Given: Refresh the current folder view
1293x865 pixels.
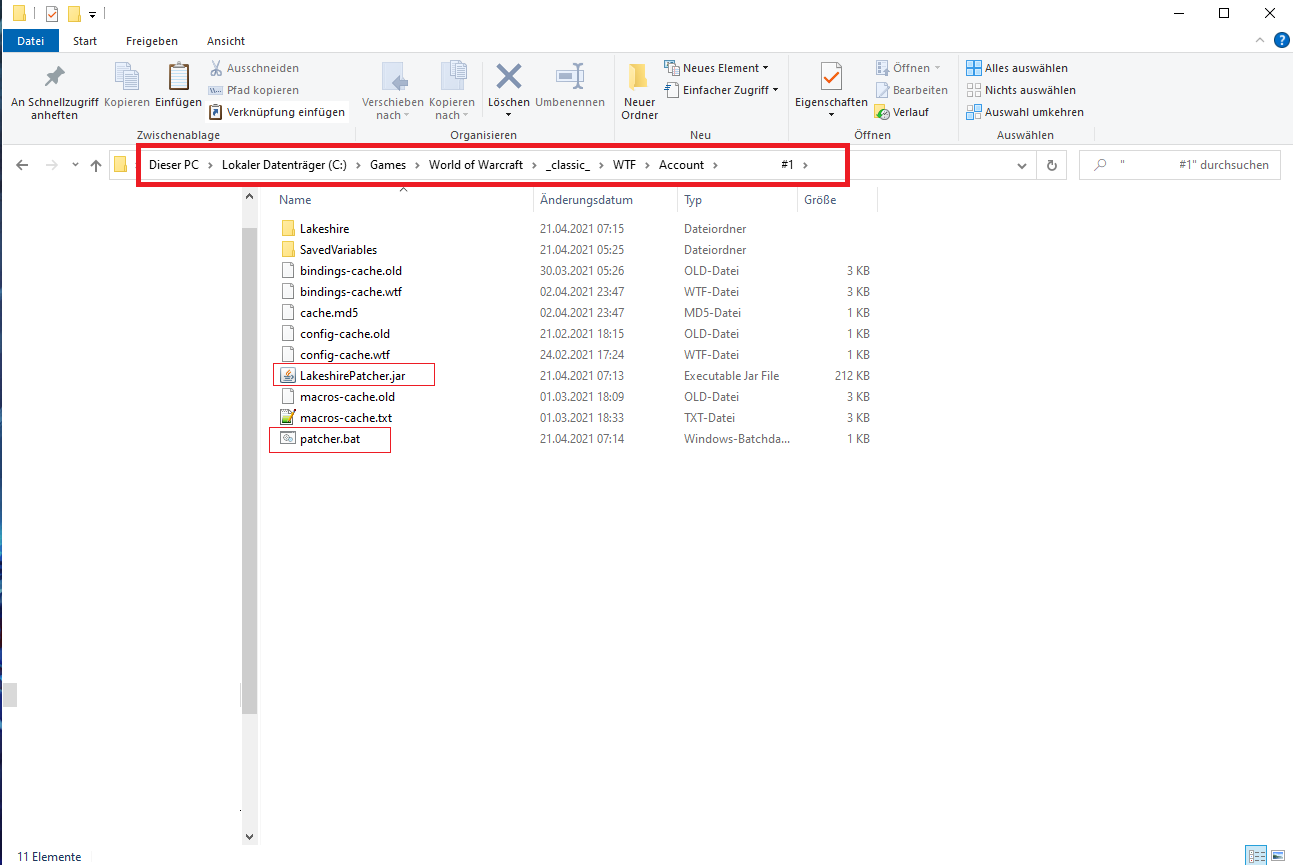Looking at the screenshot, I should (1051, 165).
